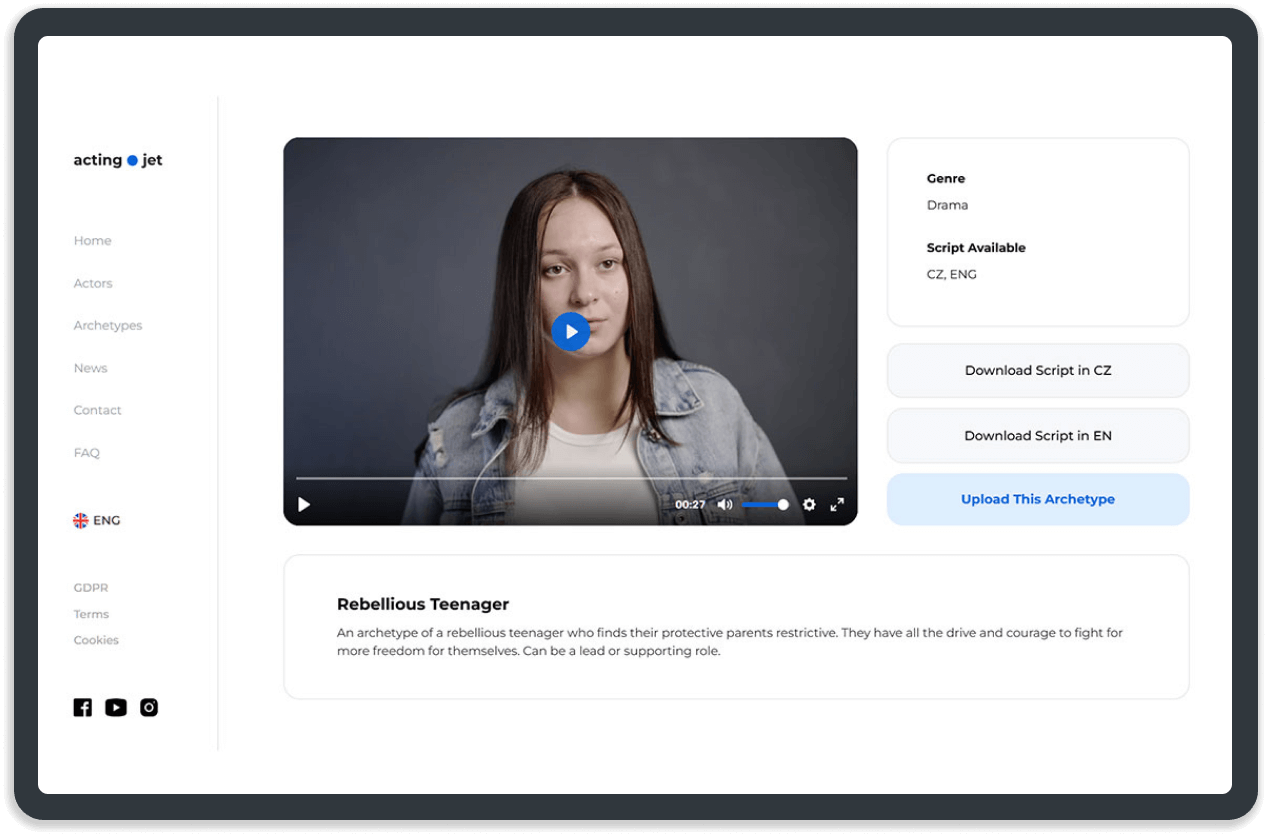Open the acting jet YouTube channel
Image resolution: width=1268 pixels, height=836 pixels.
115,707
